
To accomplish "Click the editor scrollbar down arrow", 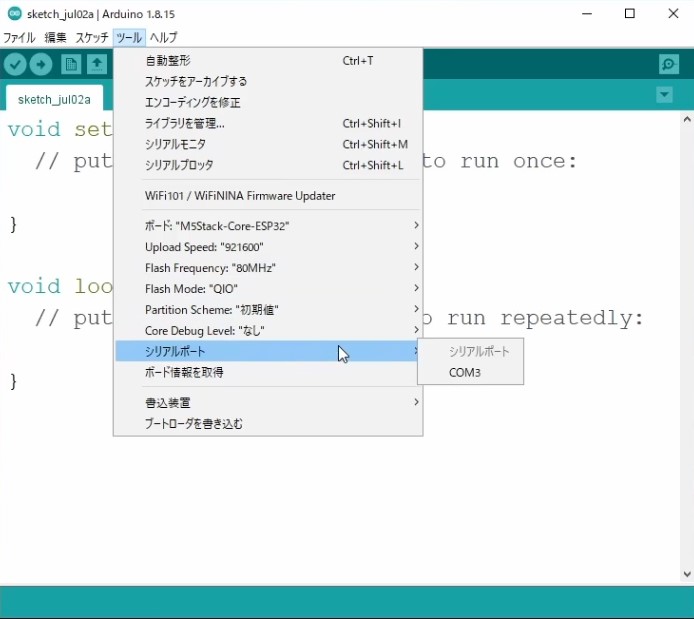I will 687,574.
